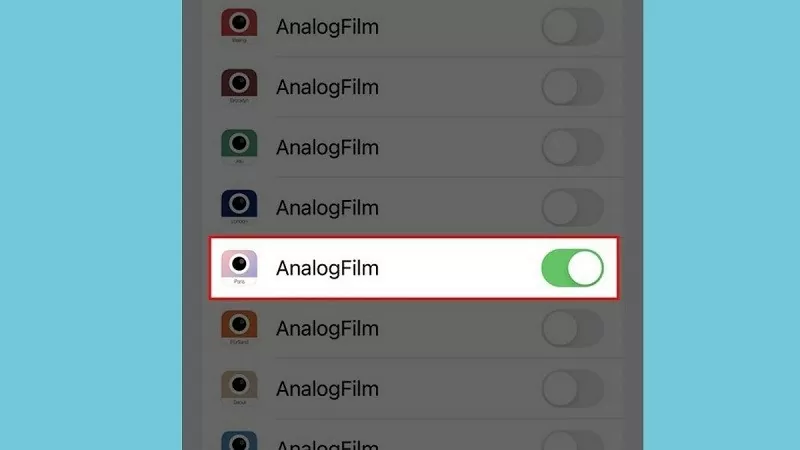Select AnalogFilm text beside the London icon
This screenshot has height=450, width=800.
327,208
